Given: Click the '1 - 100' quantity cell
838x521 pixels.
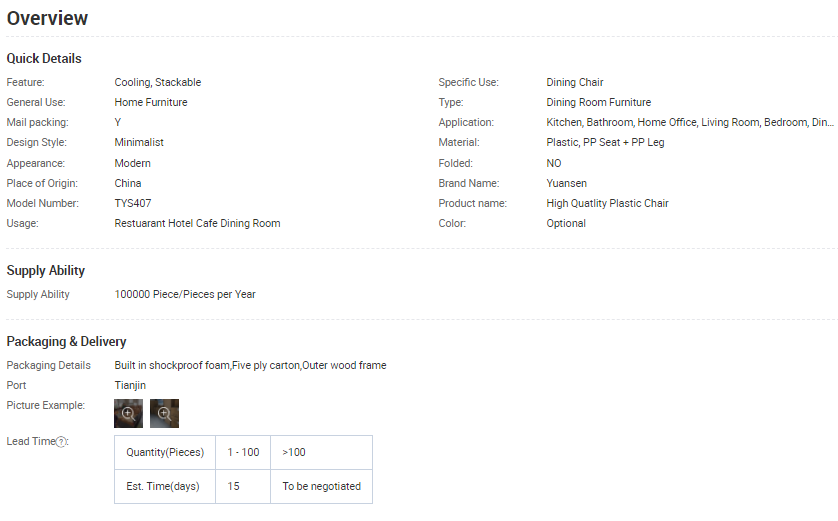Looking at the screenshot, I should click(243, 452).
